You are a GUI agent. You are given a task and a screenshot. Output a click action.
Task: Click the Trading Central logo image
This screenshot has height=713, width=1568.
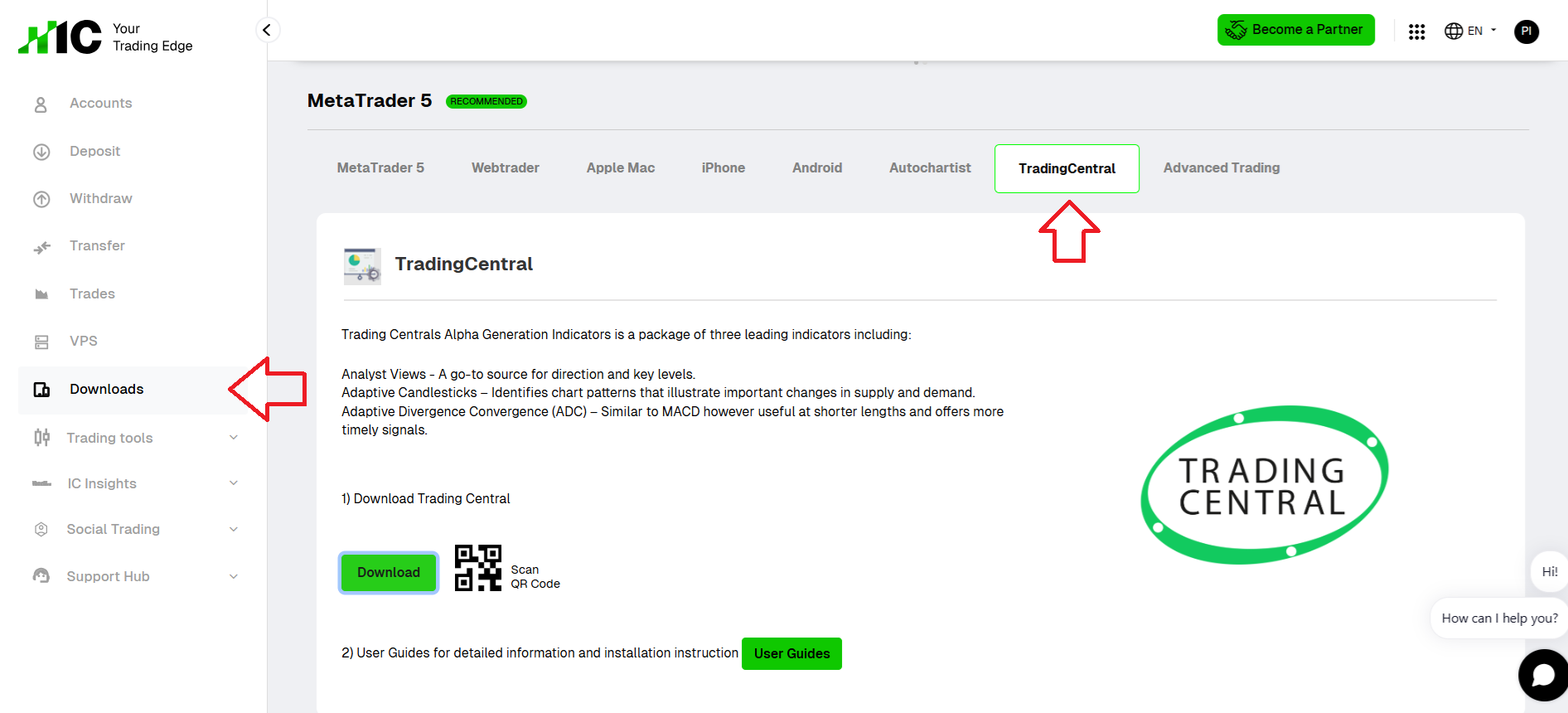1265,485
